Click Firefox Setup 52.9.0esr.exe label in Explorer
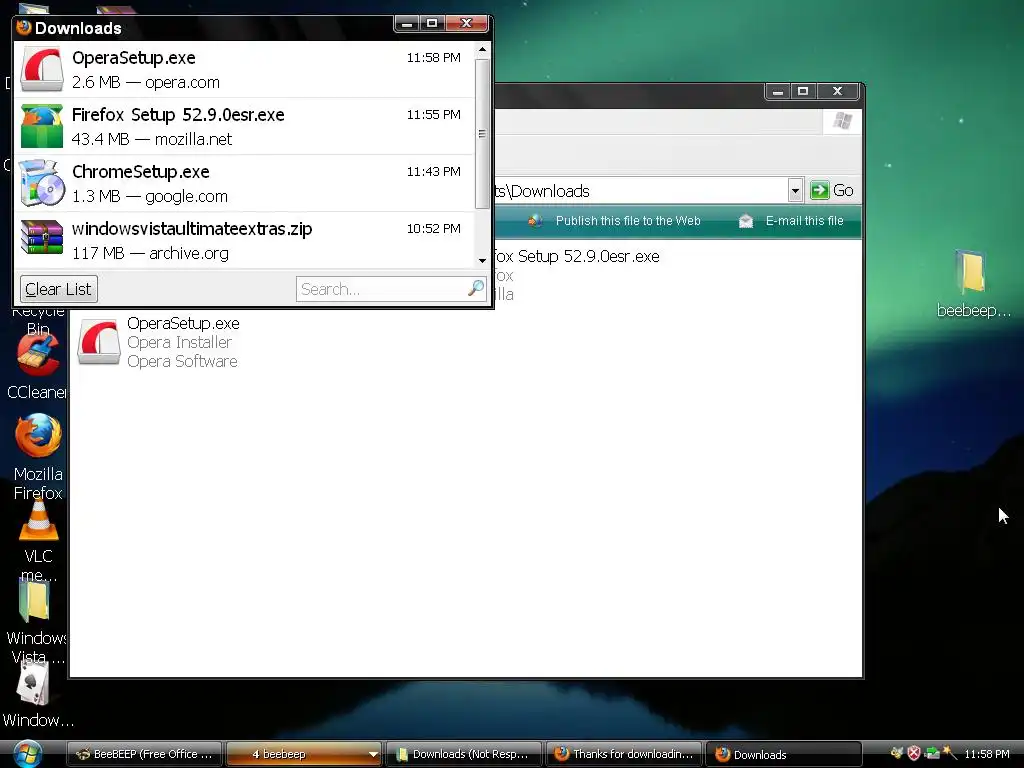1024x768 pixels. [575, 256]
